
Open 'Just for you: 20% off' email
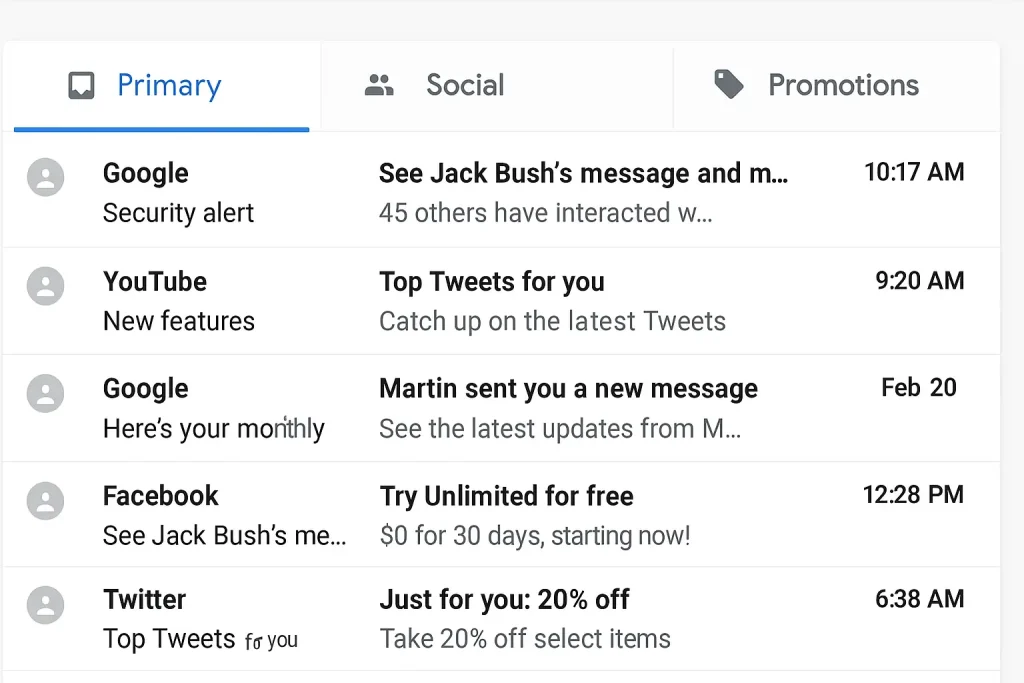[504, 600]
